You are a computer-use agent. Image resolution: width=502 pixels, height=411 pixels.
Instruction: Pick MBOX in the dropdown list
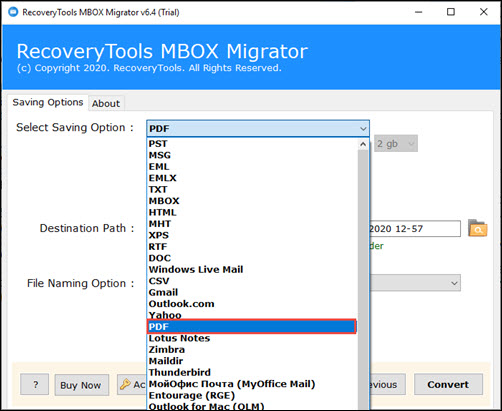pos(252,201)
